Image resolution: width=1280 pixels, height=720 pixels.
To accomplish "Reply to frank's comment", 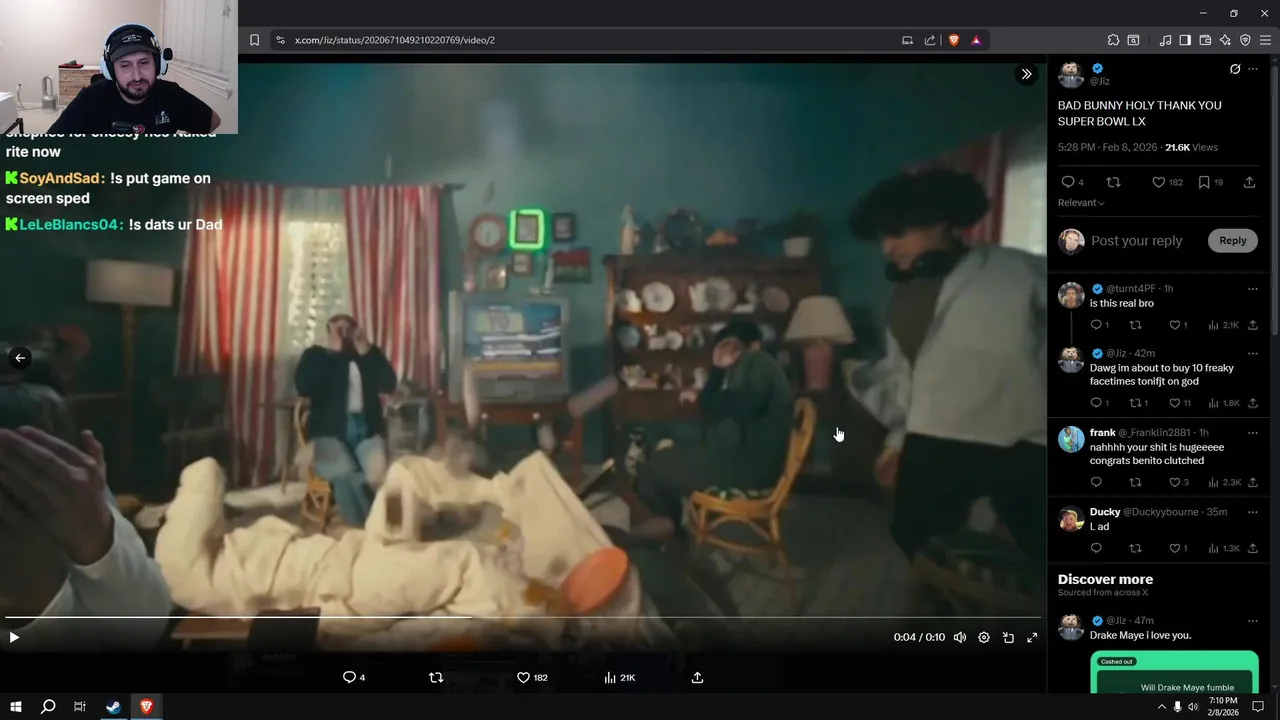I will click(1096, 482).
